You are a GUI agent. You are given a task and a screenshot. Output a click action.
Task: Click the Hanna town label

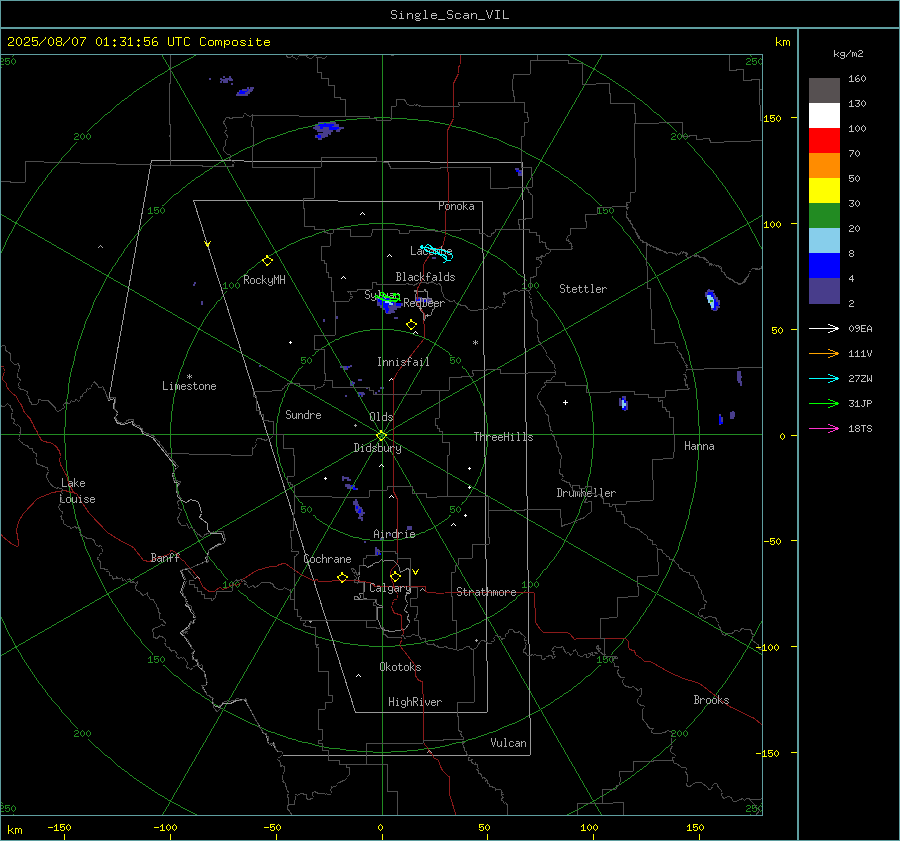point(699,446)
